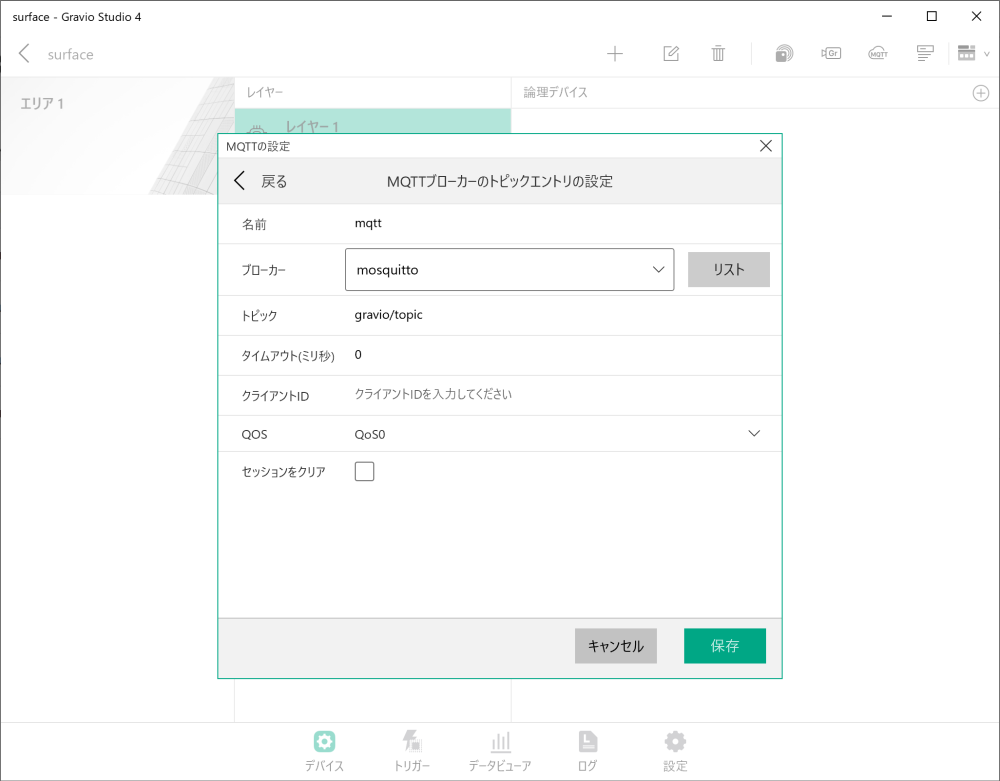Open the layout view dropdown chevron

tap(986, 52)
